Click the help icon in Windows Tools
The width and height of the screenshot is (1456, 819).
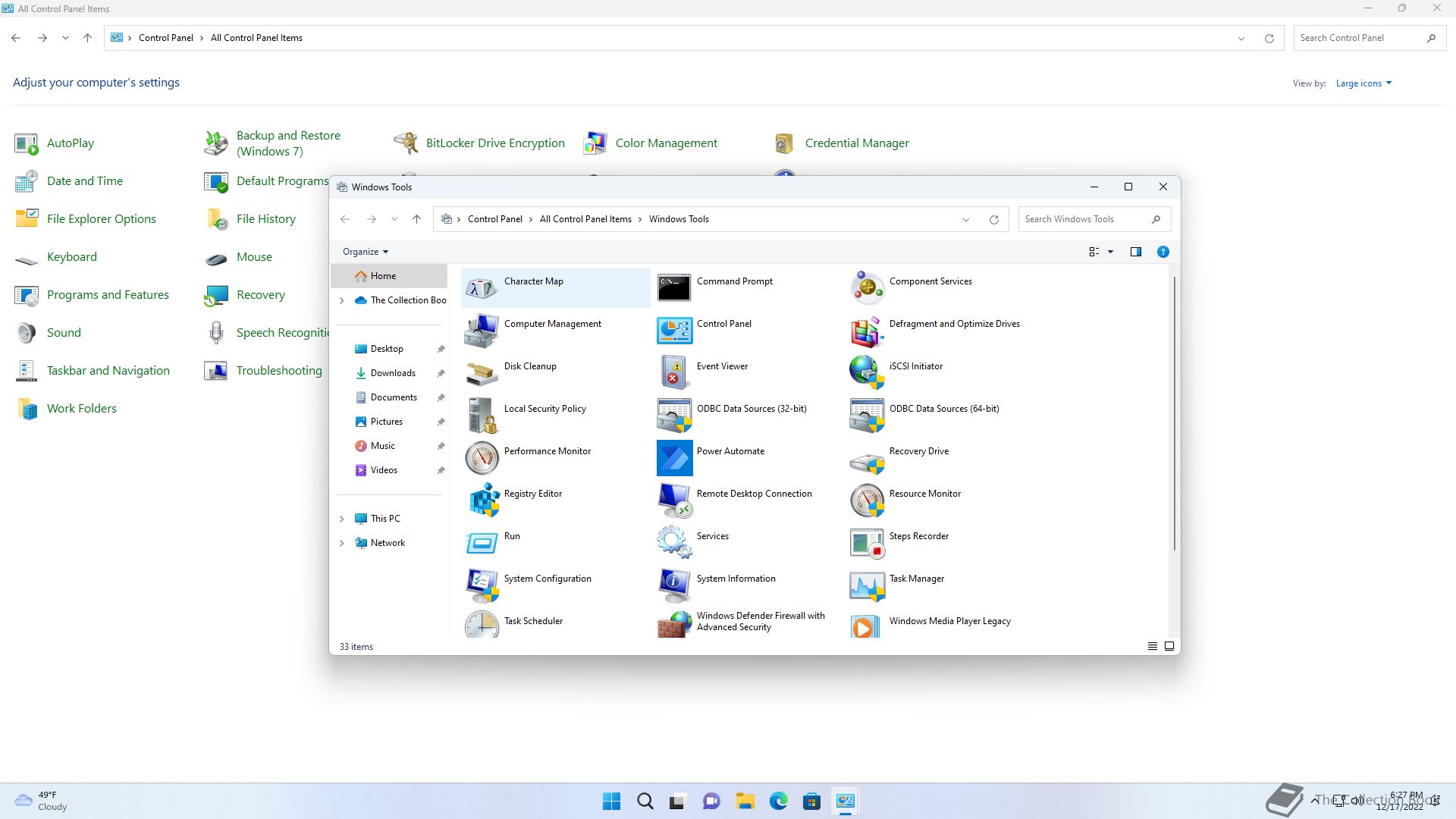[1163, 252]
